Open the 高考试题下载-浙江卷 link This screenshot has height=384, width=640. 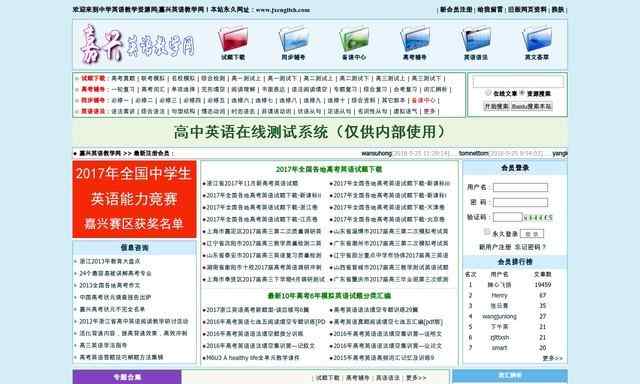[262, 207]
